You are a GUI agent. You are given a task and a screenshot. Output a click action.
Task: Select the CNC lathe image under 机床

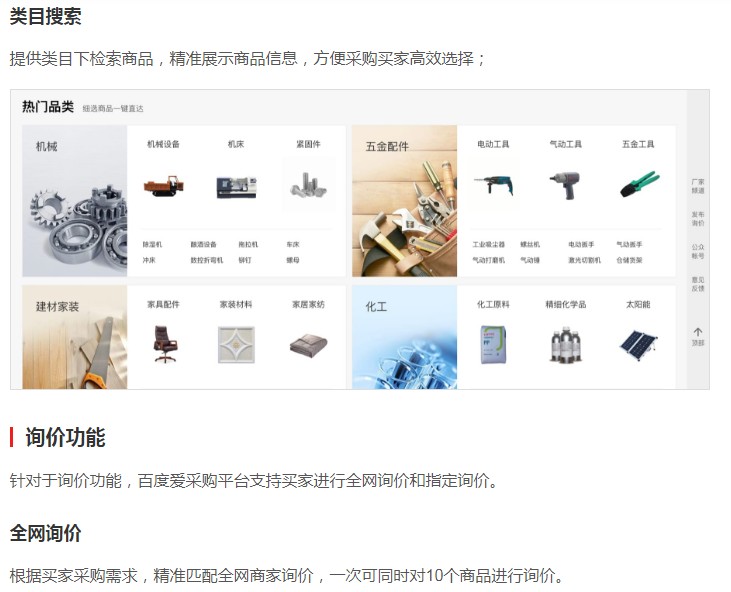(x=236, y=187)
